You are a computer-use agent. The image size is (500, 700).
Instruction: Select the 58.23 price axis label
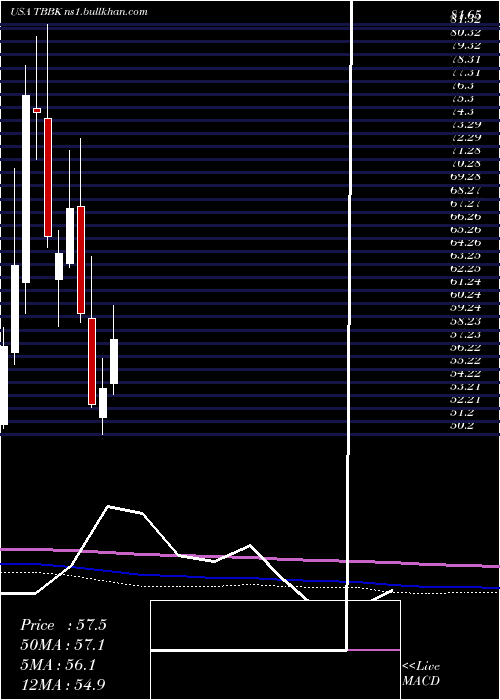click(466, 321)
